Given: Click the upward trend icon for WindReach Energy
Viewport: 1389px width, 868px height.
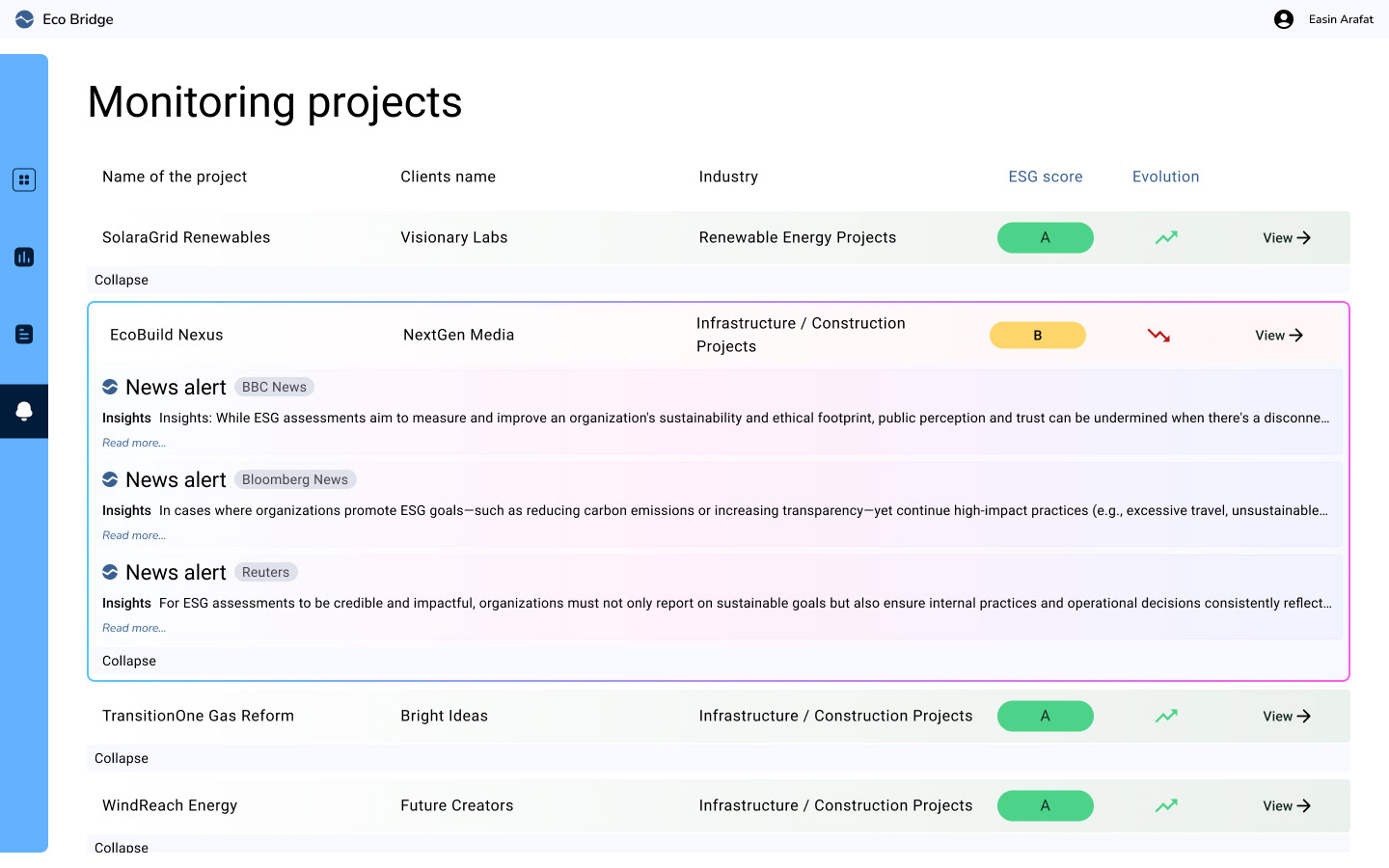Looking at the screenshot, I should pyautogui.click(x=1166, y=805).
